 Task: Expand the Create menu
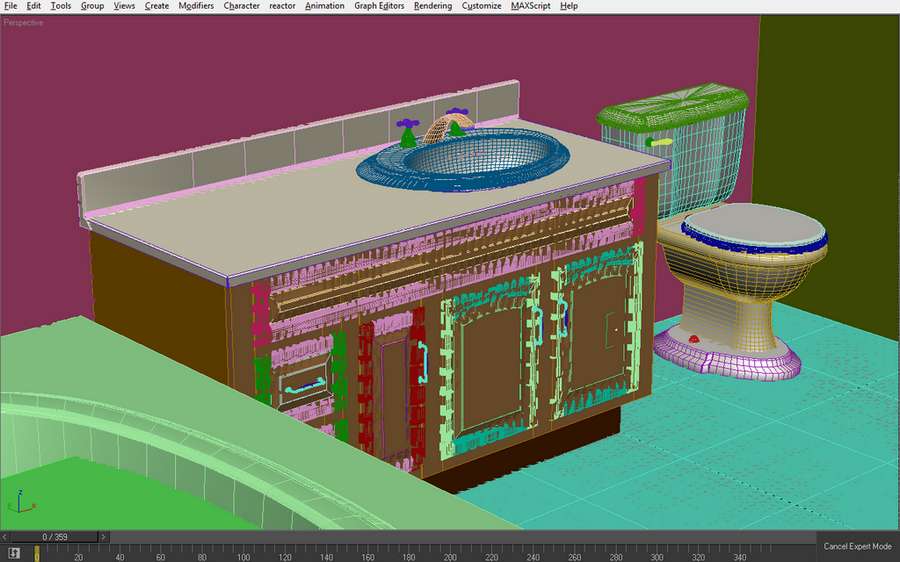(x=157, y=6)
